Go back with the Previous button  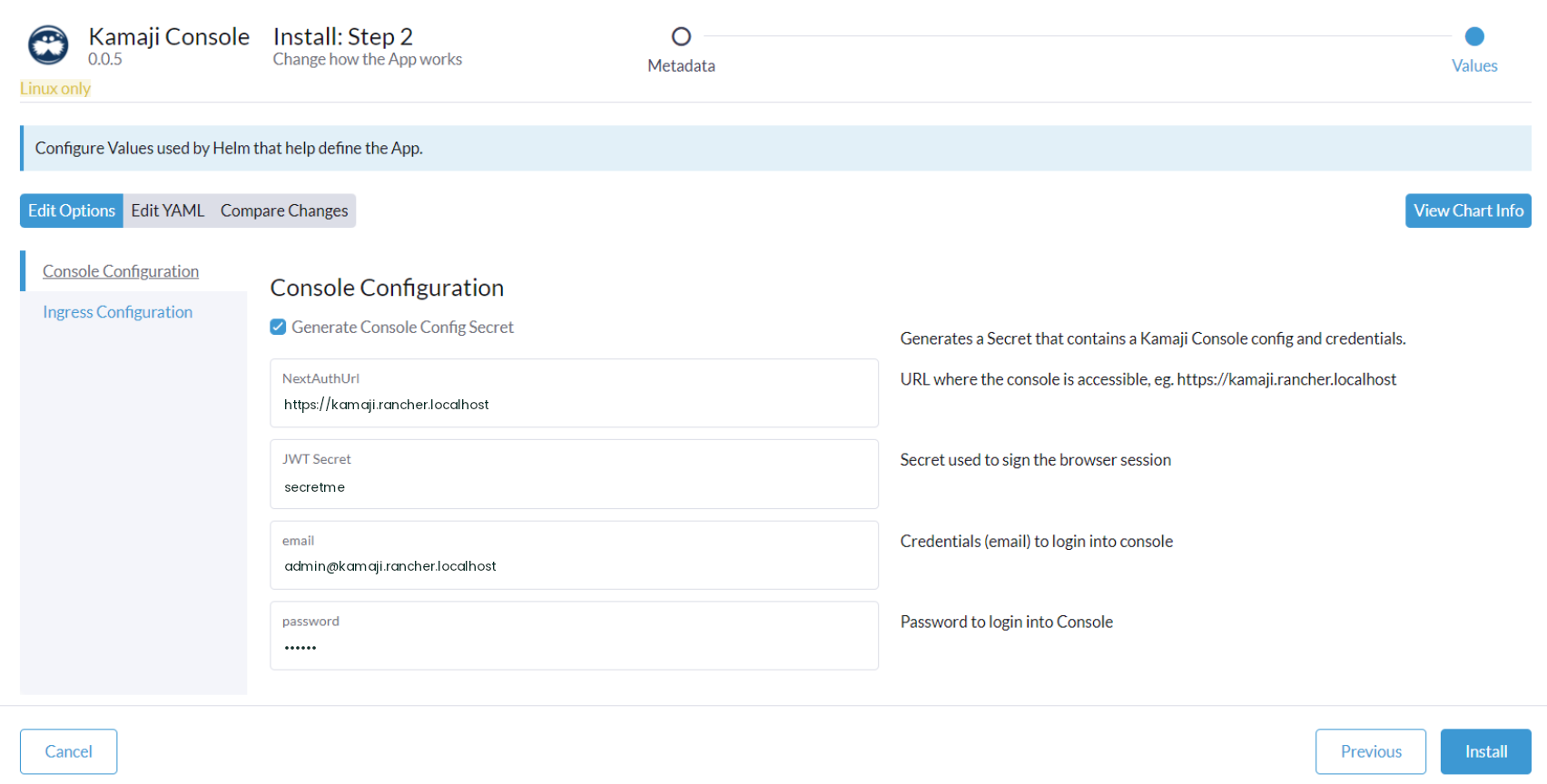click(1371, 751)
